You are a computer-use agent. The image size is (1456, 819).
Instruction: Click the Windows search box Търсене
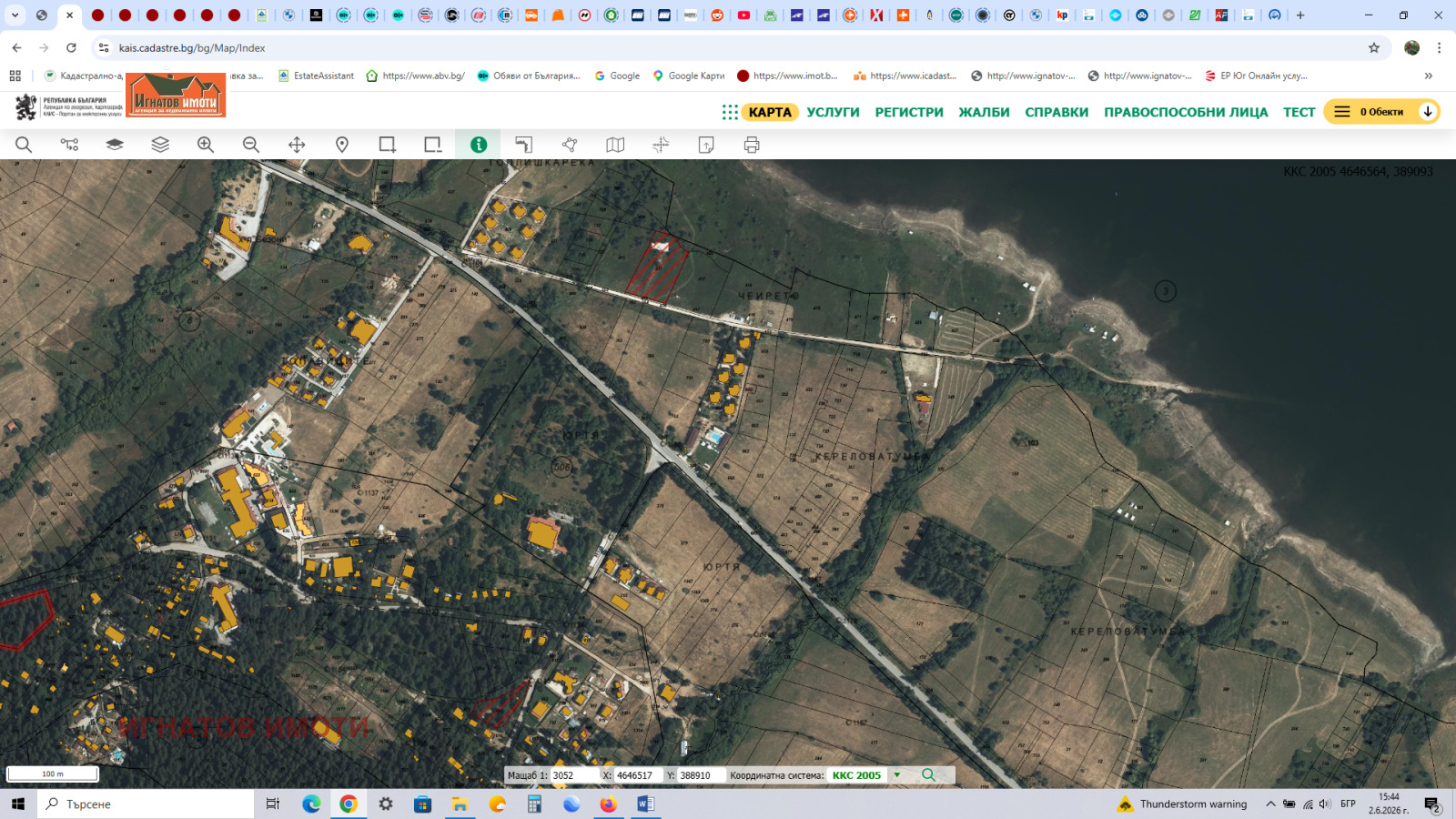pos(146,804)
